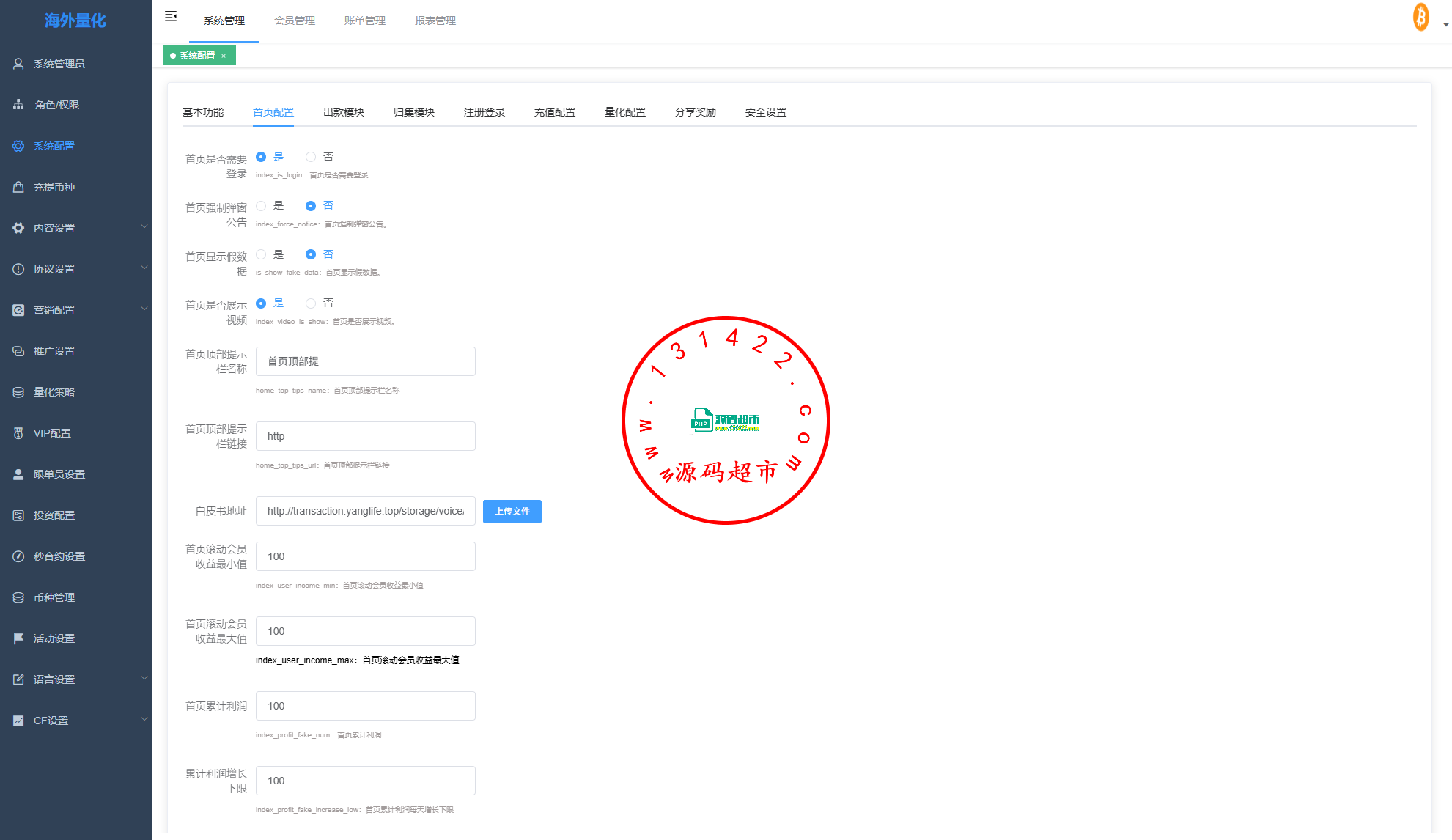1452x840 pixels.
Task: Click the 量化策略 database icon in sidebar
Action: [x=18, y=392]
